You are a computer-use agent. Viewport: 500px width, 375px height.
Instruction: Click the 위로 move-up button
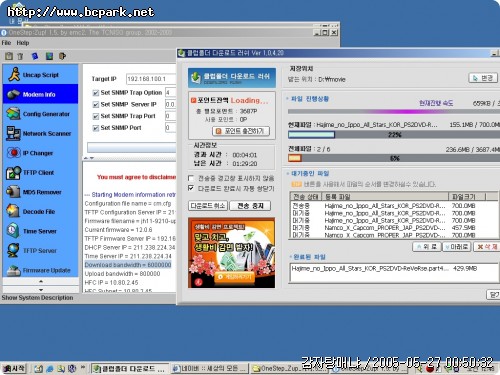point(426,247)
